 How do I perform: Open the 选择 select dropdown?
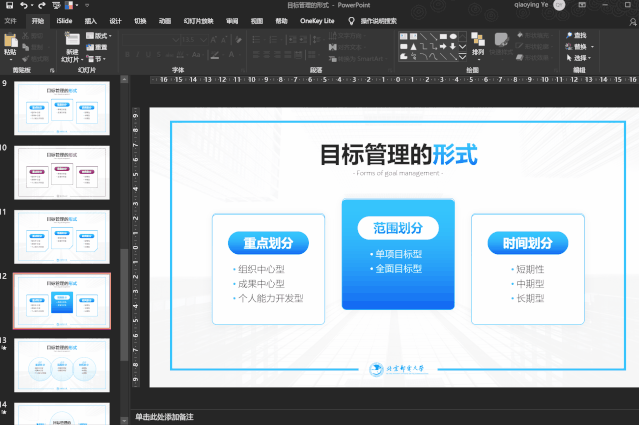[579, 58]
